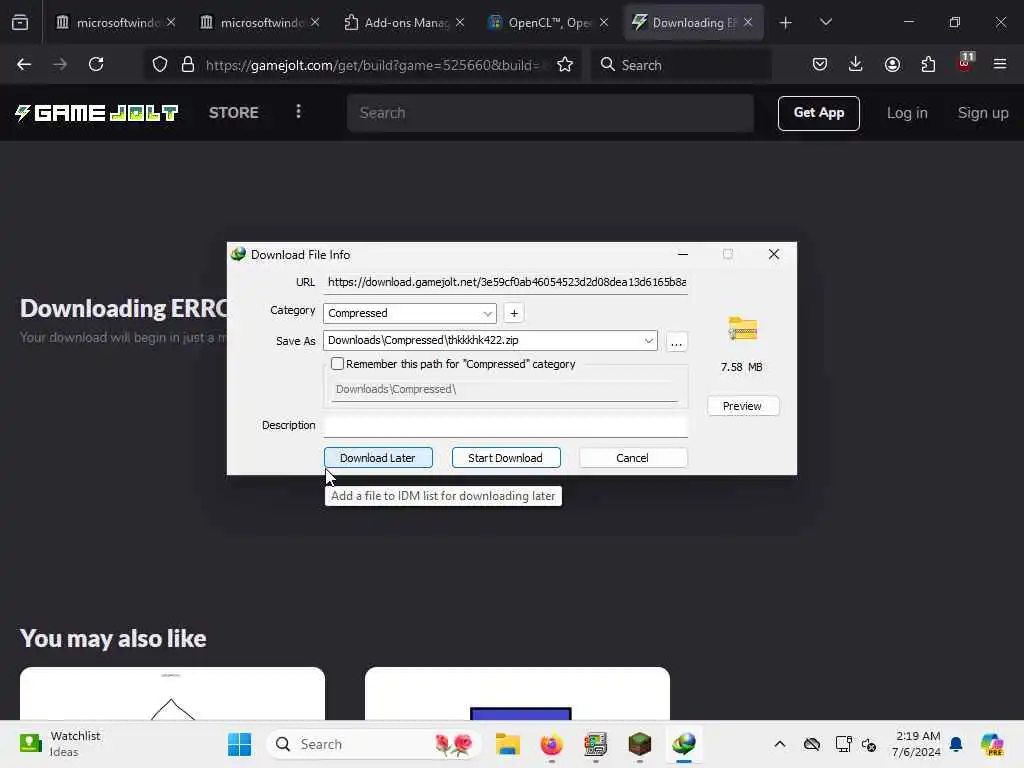Open Copilot preview icon
The image size is (1024, 768).
pyautogui.click(x=992, y=744)
